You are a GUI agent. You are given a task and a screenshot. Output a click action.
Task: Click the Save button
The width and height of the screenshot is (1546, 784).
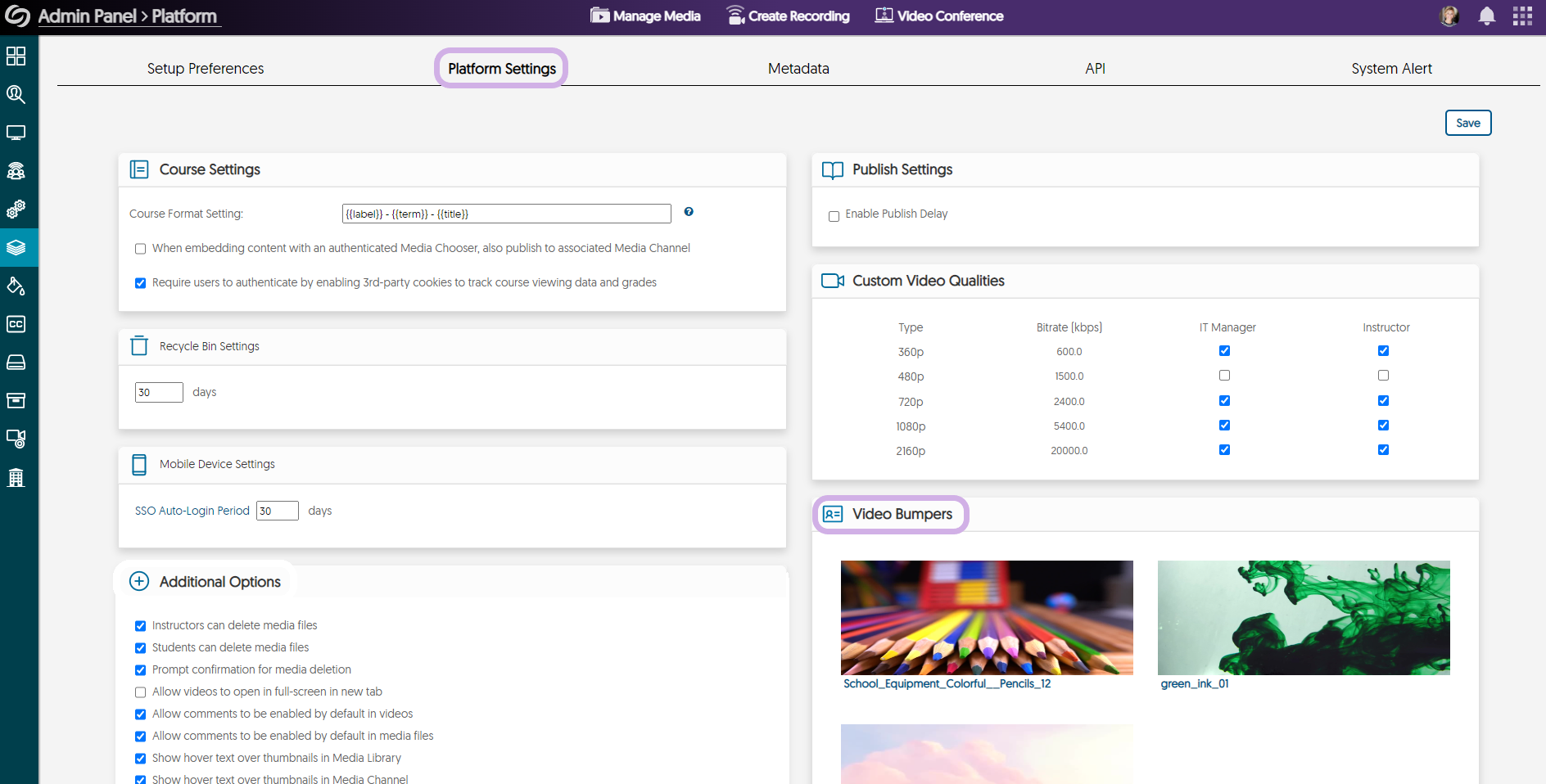pos(1467,123)
